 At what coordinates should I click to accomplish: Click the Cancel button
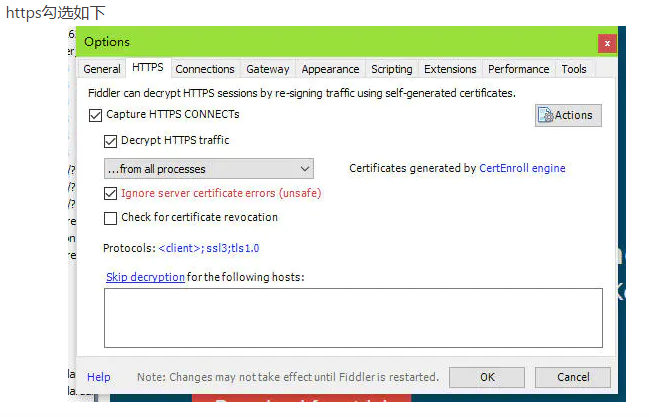(572, 377)
